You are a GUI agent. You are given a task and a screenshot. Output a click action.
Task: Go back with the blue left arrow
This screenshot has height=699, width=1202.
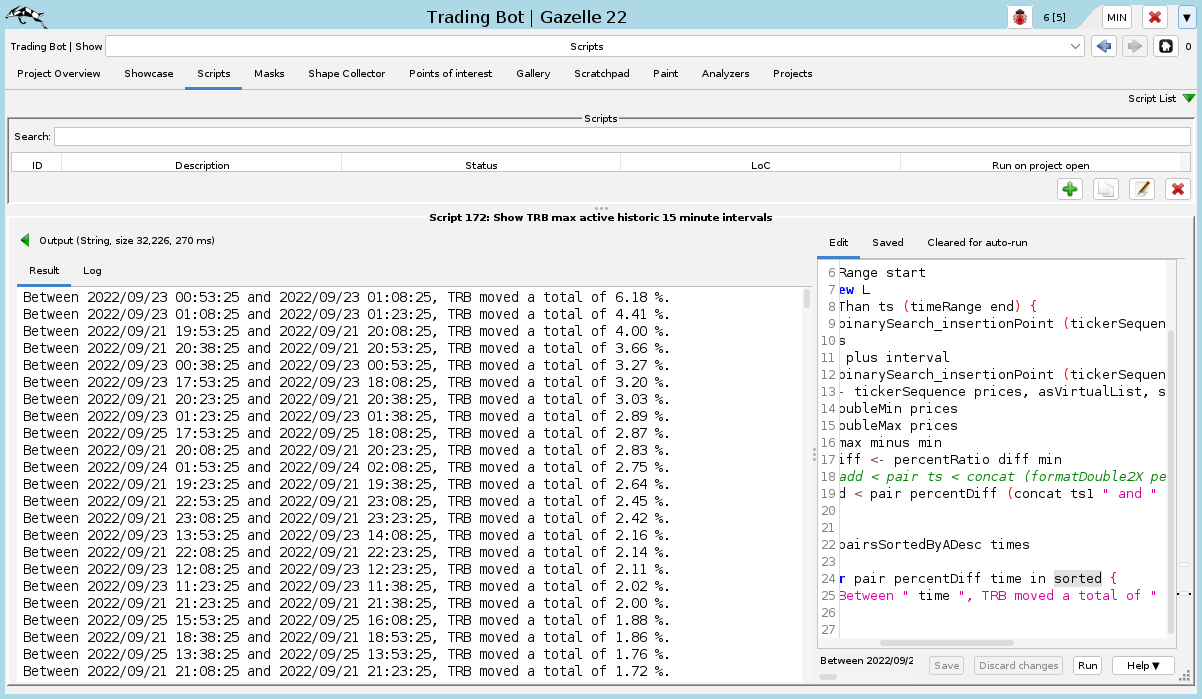[x=1104, y=46]
